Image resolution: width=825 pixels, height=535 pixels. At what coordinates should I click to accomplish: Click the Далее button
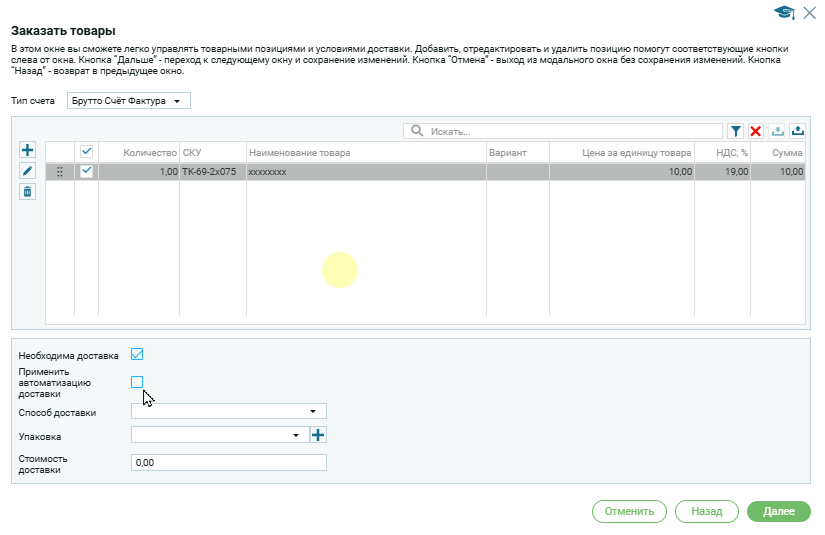click(778, 511)
